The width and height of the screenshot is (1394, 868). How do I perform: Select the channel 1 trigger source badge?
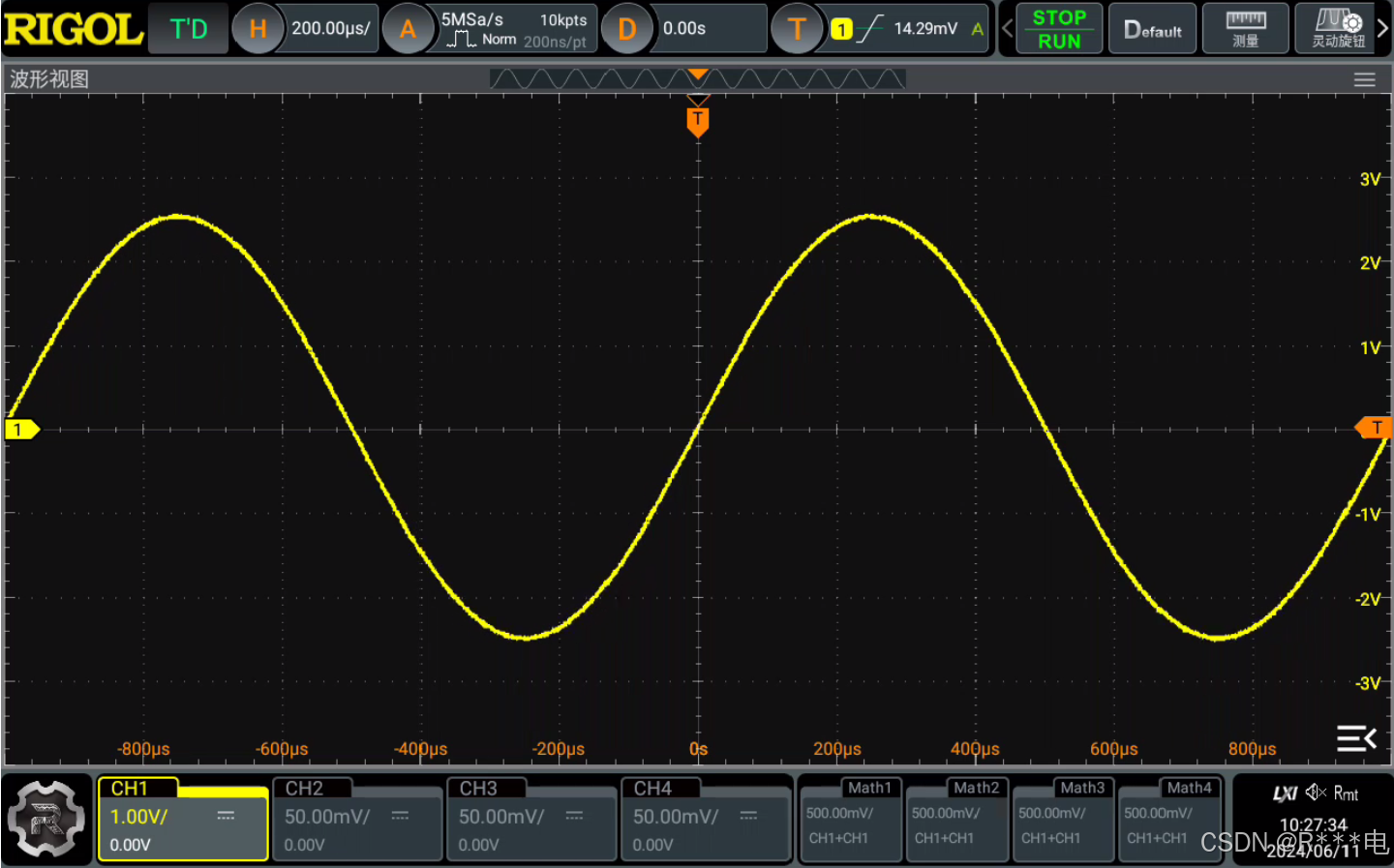pos(841,29)
